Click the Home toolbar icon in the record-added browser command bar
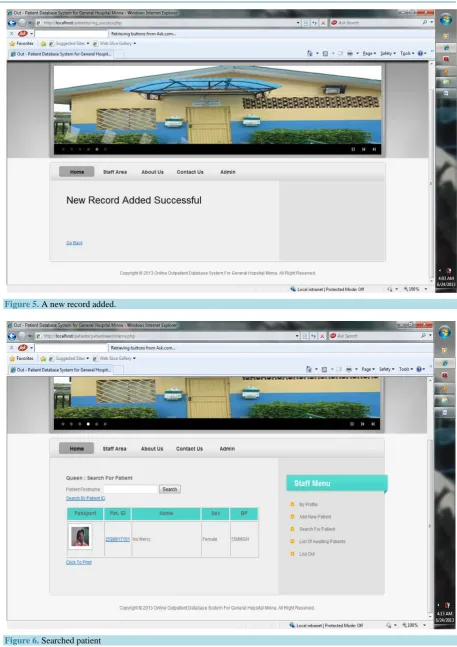The height and width of the screenshot is (647, 457). 309,53
